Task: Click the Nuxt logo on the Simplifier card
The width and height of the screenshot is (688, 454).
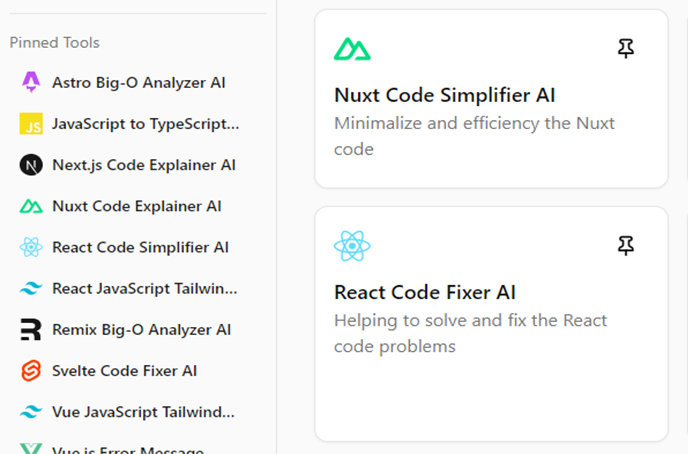Action: tap(352, 48)
